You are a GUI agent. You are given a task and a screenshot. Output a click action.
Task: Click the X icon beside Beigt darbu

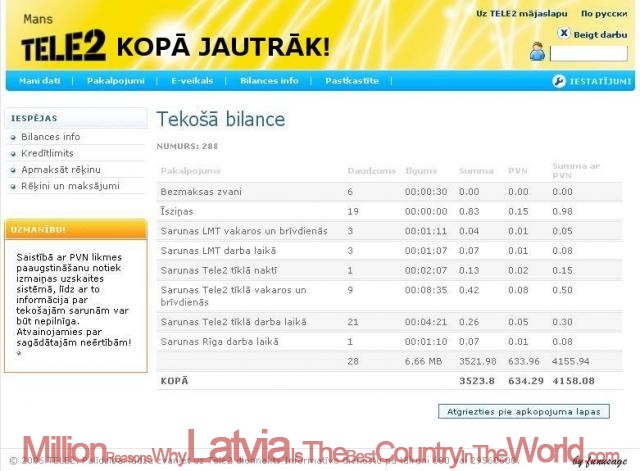(x=563, y=32)
